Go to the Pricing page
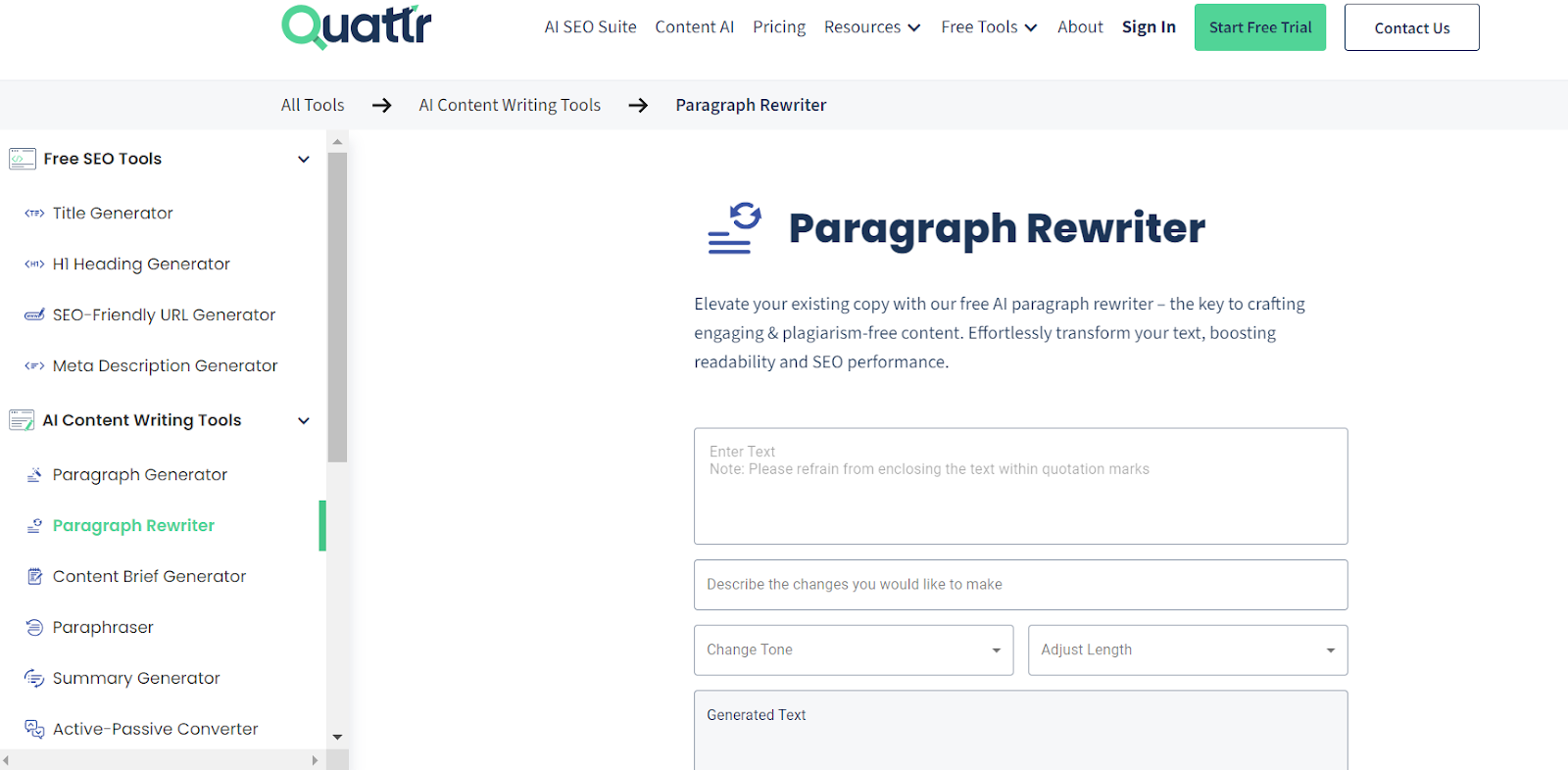This screenshot has width=1568, height=770. [x=779, y=27]
